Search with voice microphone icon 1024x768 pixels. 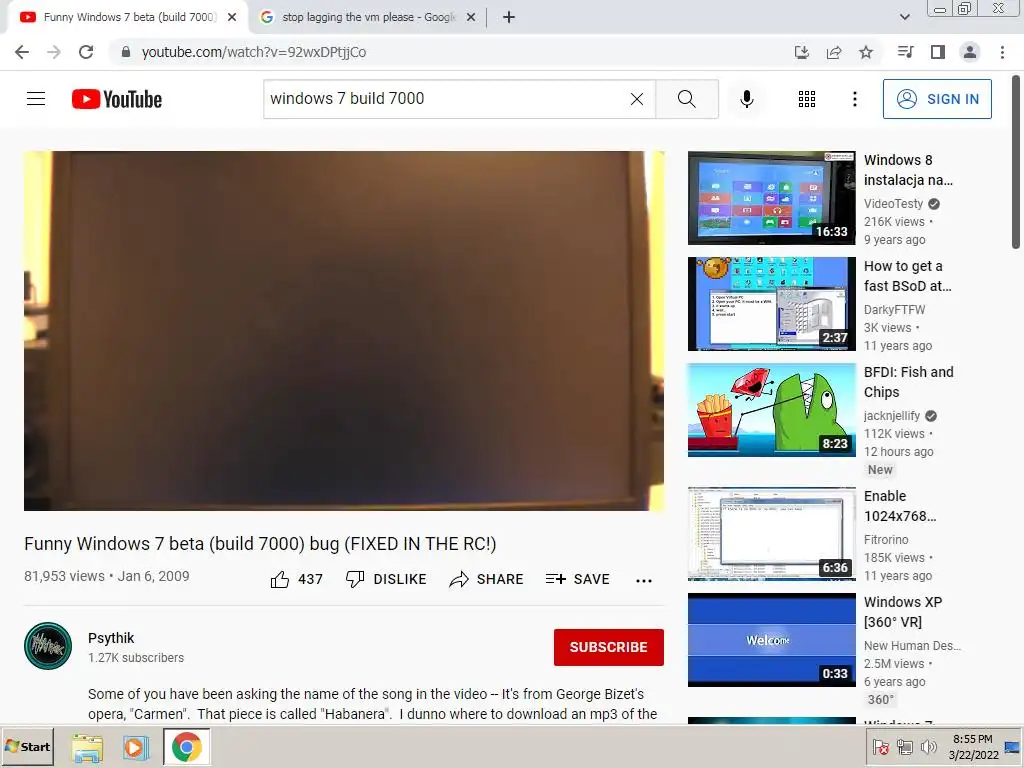click(x=747, y=99)
